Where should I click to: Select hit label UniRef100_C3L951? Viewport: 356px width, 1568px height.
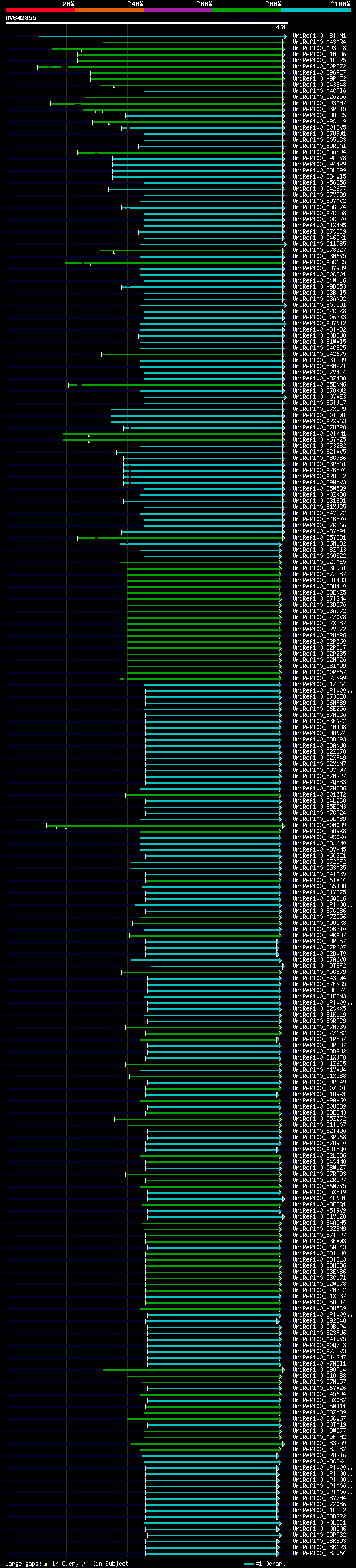(319, 568)
